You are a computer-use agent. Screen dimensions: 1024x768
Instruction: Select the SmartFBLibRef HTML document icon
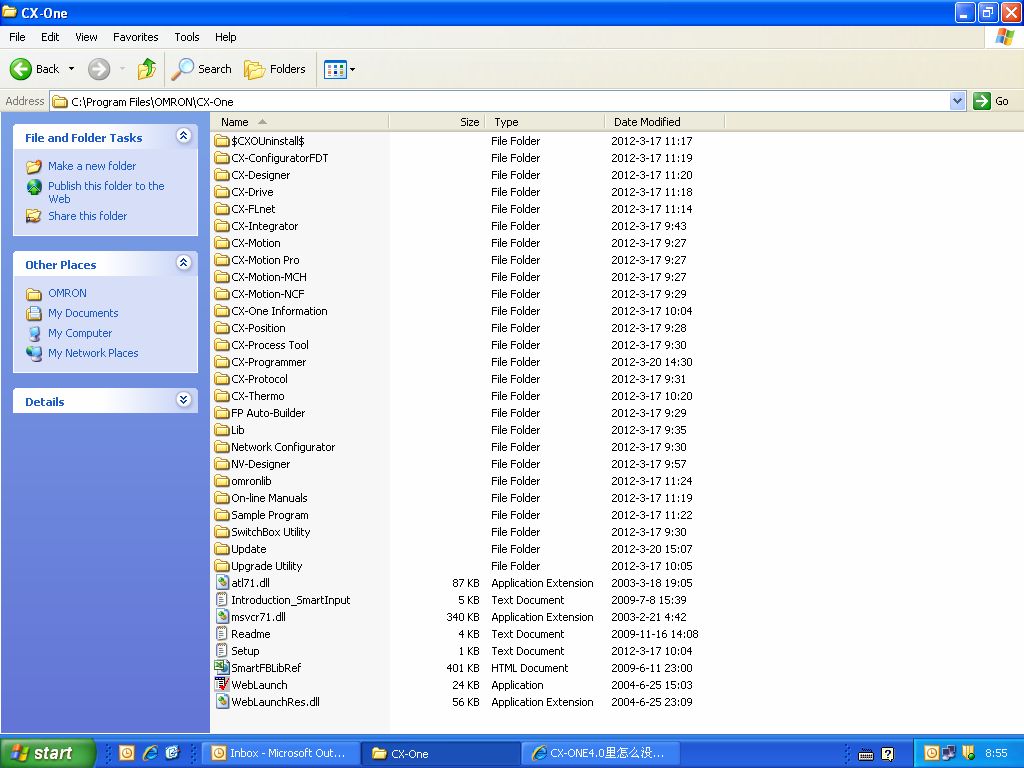click(x=222, y=668)
